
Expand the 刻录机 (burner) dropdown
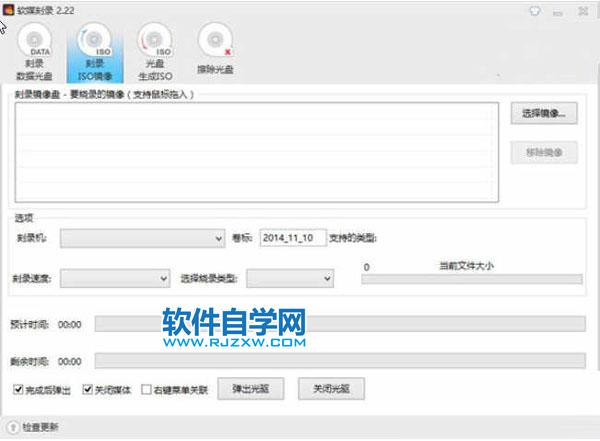143,238
